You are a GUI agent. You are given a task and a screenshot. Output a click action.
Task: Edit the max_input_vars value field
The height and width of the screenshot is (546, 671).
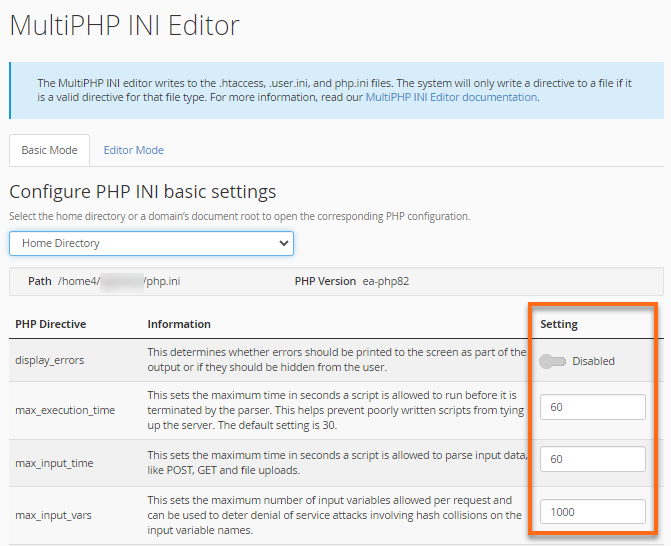(593, 512)
